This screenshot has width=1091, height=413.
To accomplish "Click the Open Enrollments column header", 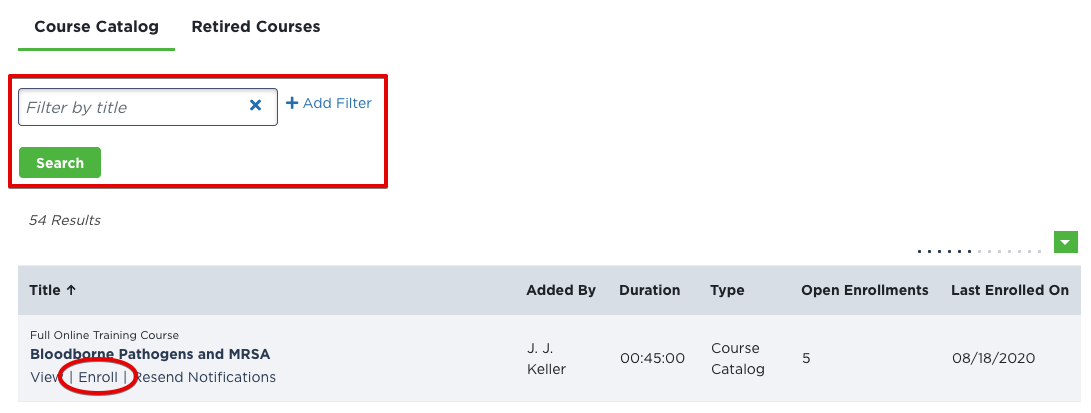I will (x=865, y=290).
